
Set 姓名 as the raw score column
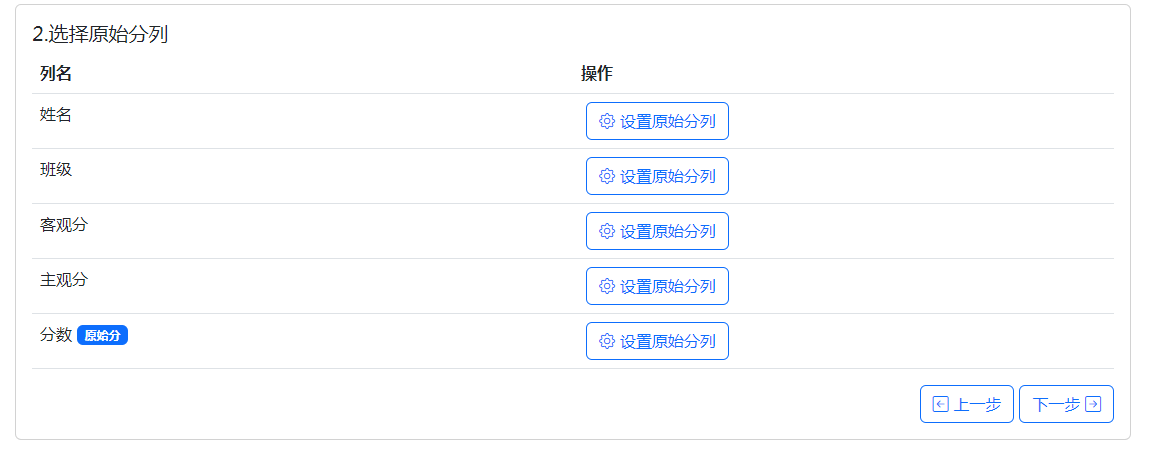coord(657,121)
